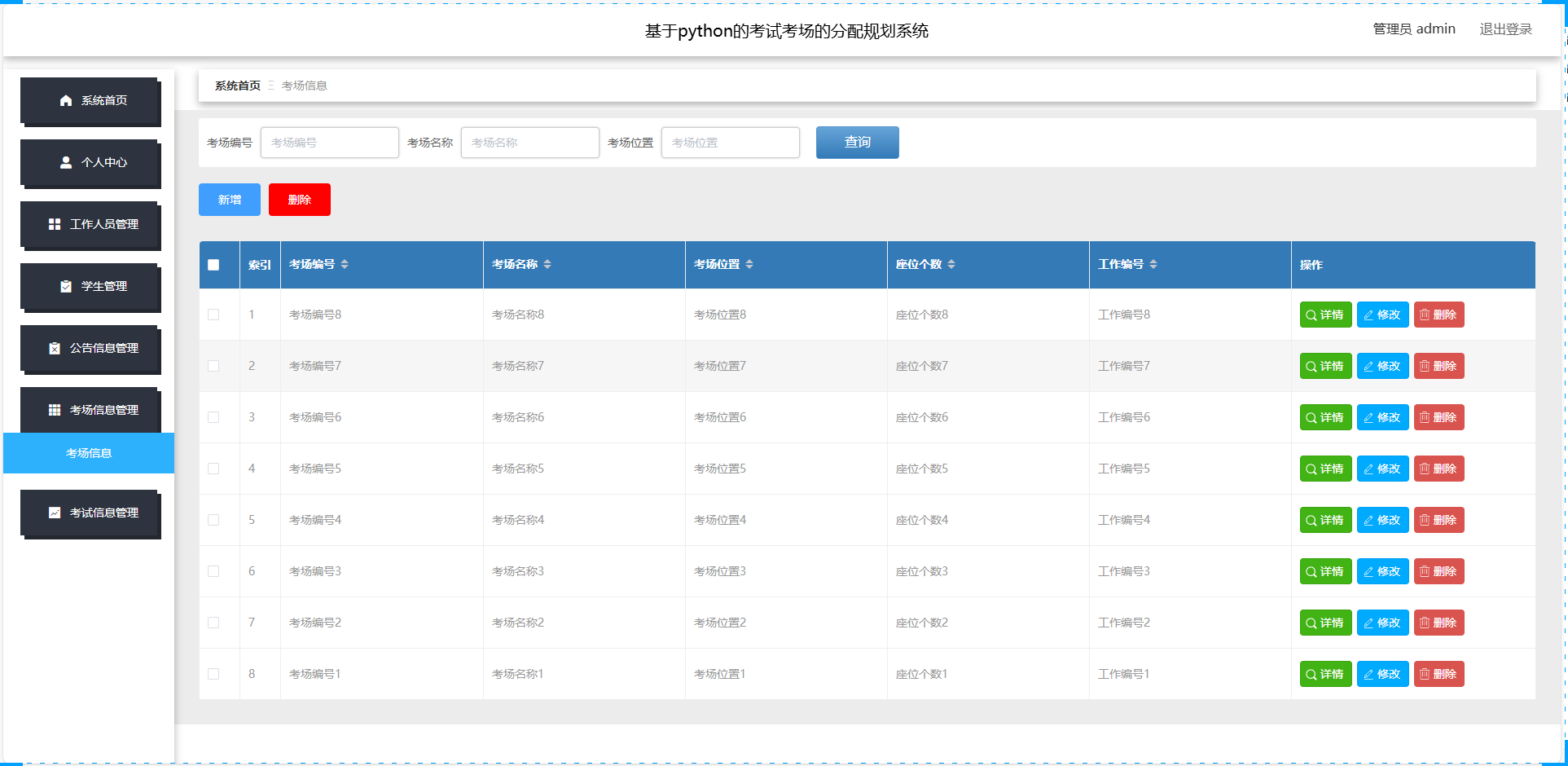The height and width of the screenshot is (766, 1568).
Task: Click 管理员 admin account label
Action: [x=1414, y=29]
